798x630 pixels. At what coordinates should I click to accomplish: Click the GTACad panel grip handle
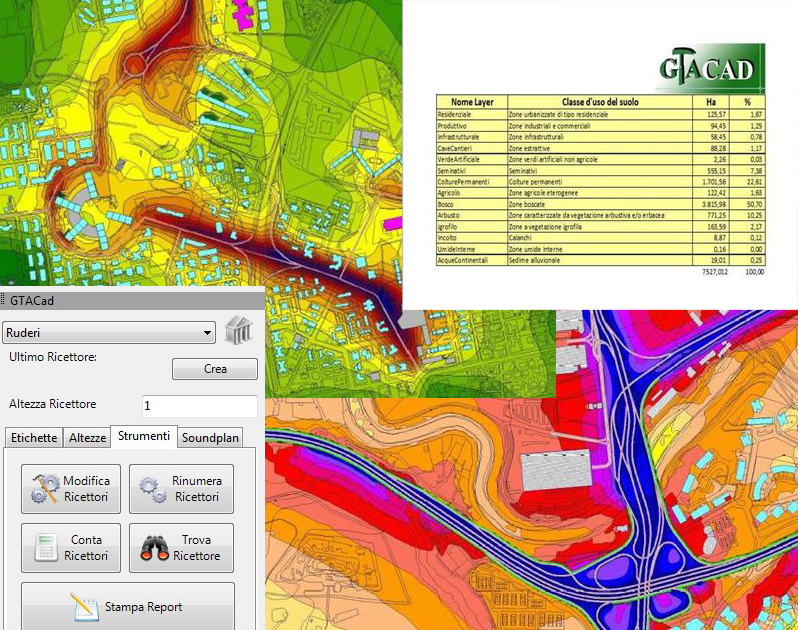click(5, 300)
